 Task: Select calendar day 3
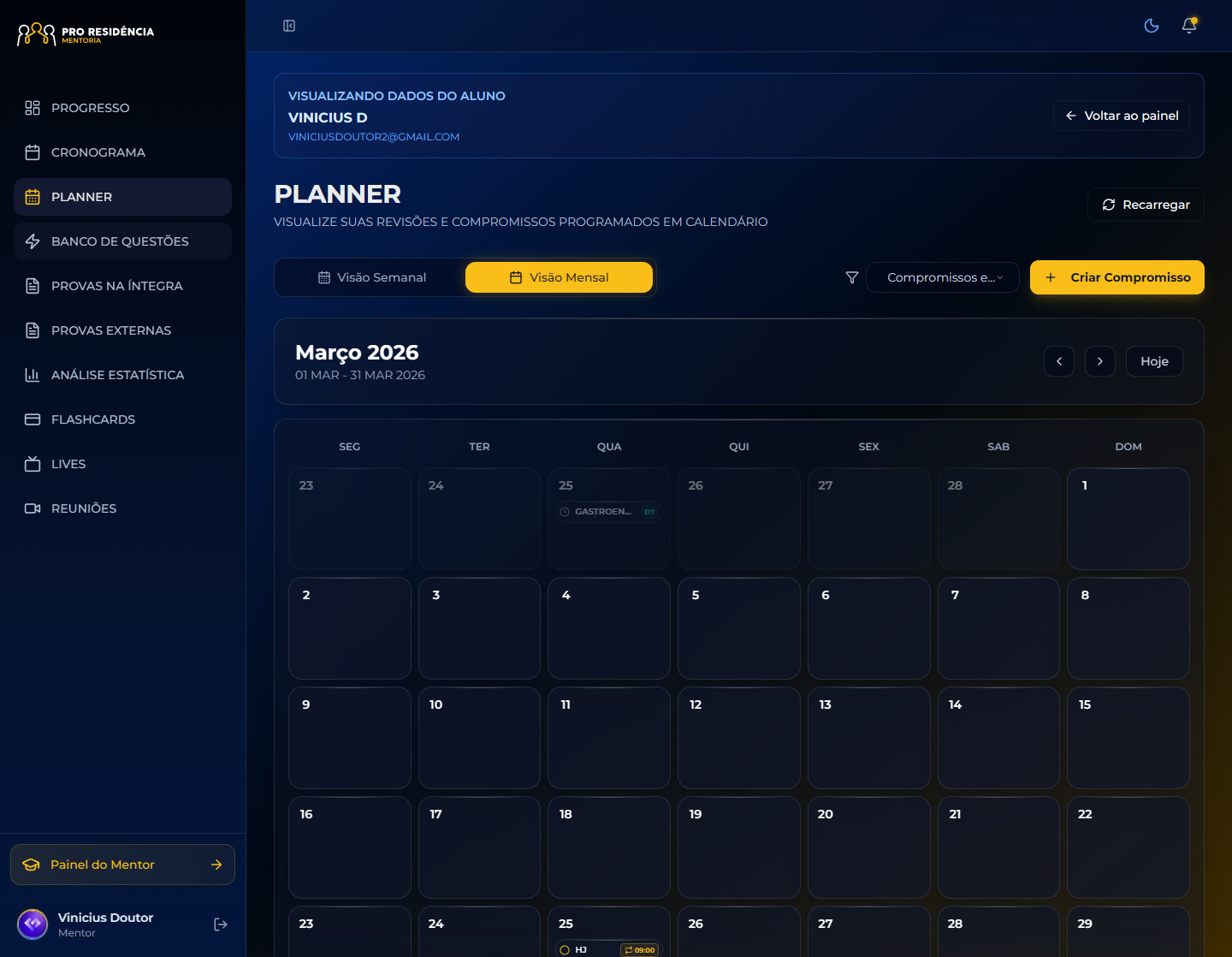tap(479, 628)
